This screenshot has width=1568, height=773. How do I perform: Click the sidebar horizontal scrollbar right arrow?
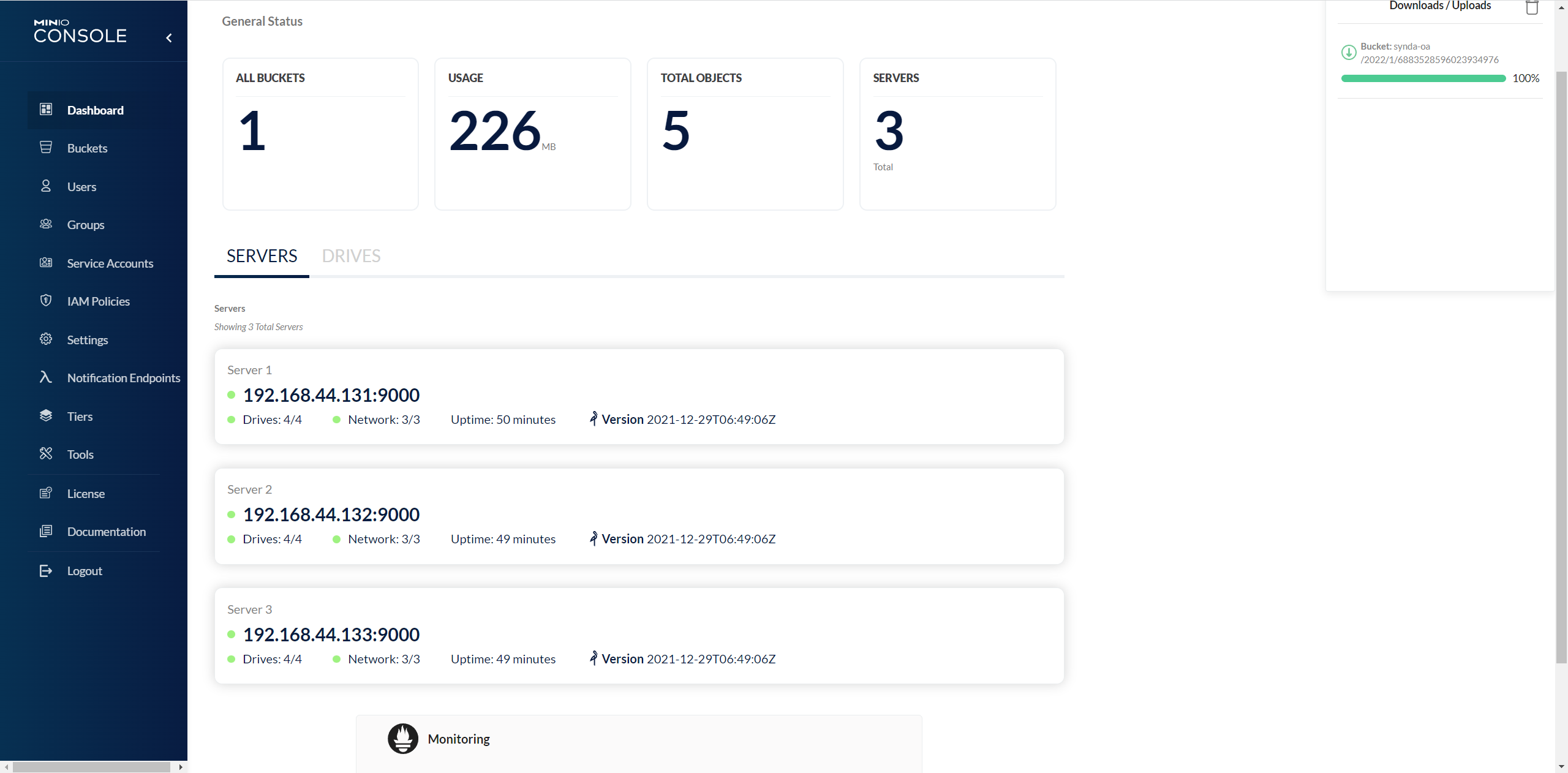180,767
